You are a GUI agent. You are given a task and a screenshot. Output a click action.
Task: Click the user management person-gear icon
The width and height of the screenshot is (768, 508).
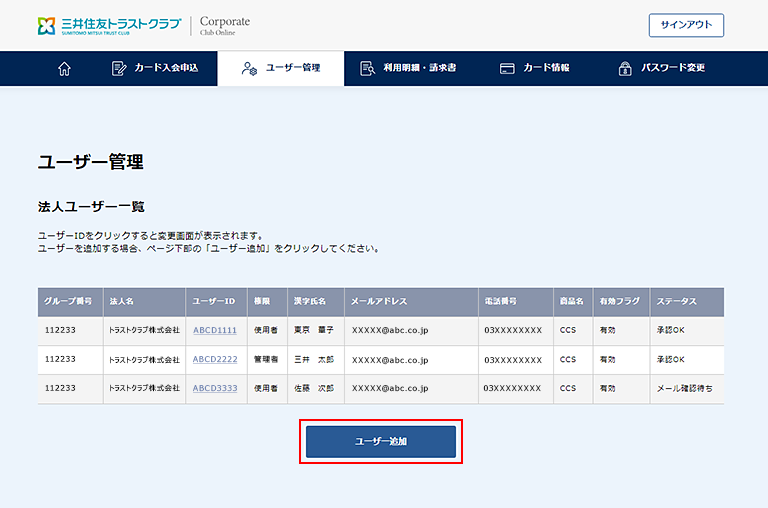tap(249, 69)
